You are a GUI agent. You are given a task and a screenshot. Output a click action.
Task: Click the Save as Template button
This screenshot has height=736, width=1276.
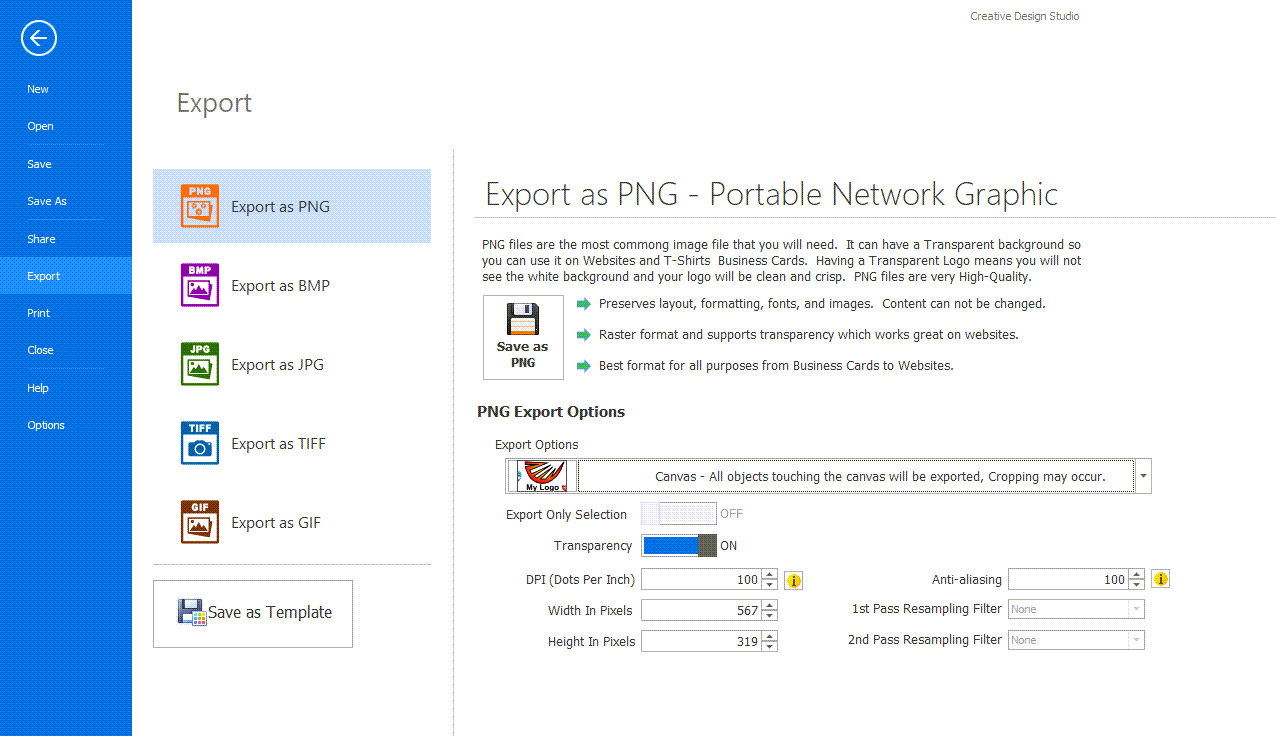(x=253, y=613)
